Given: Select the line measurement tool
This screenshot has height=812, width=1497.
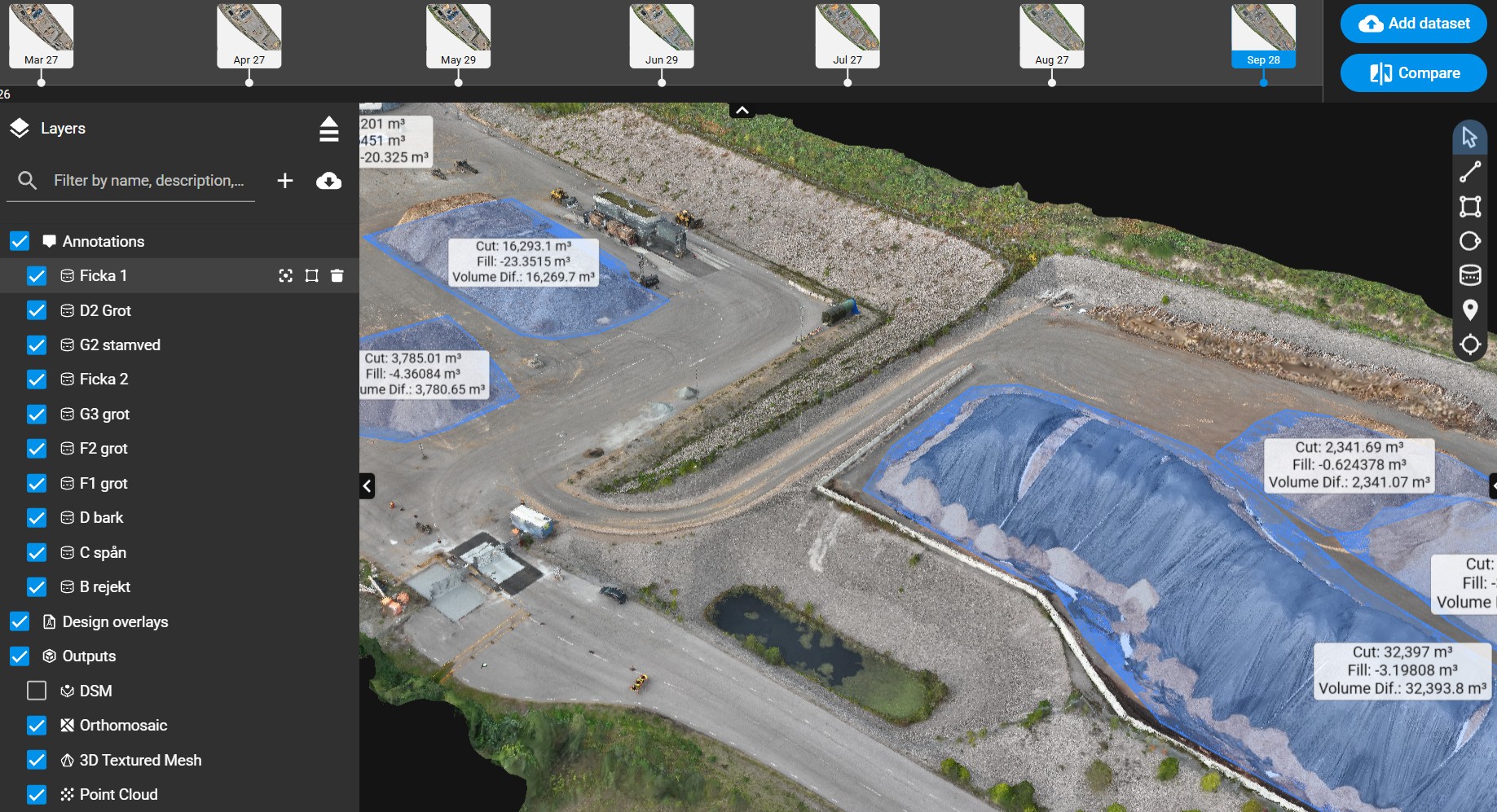Looking at the screenshot, I should (1469, 172).
